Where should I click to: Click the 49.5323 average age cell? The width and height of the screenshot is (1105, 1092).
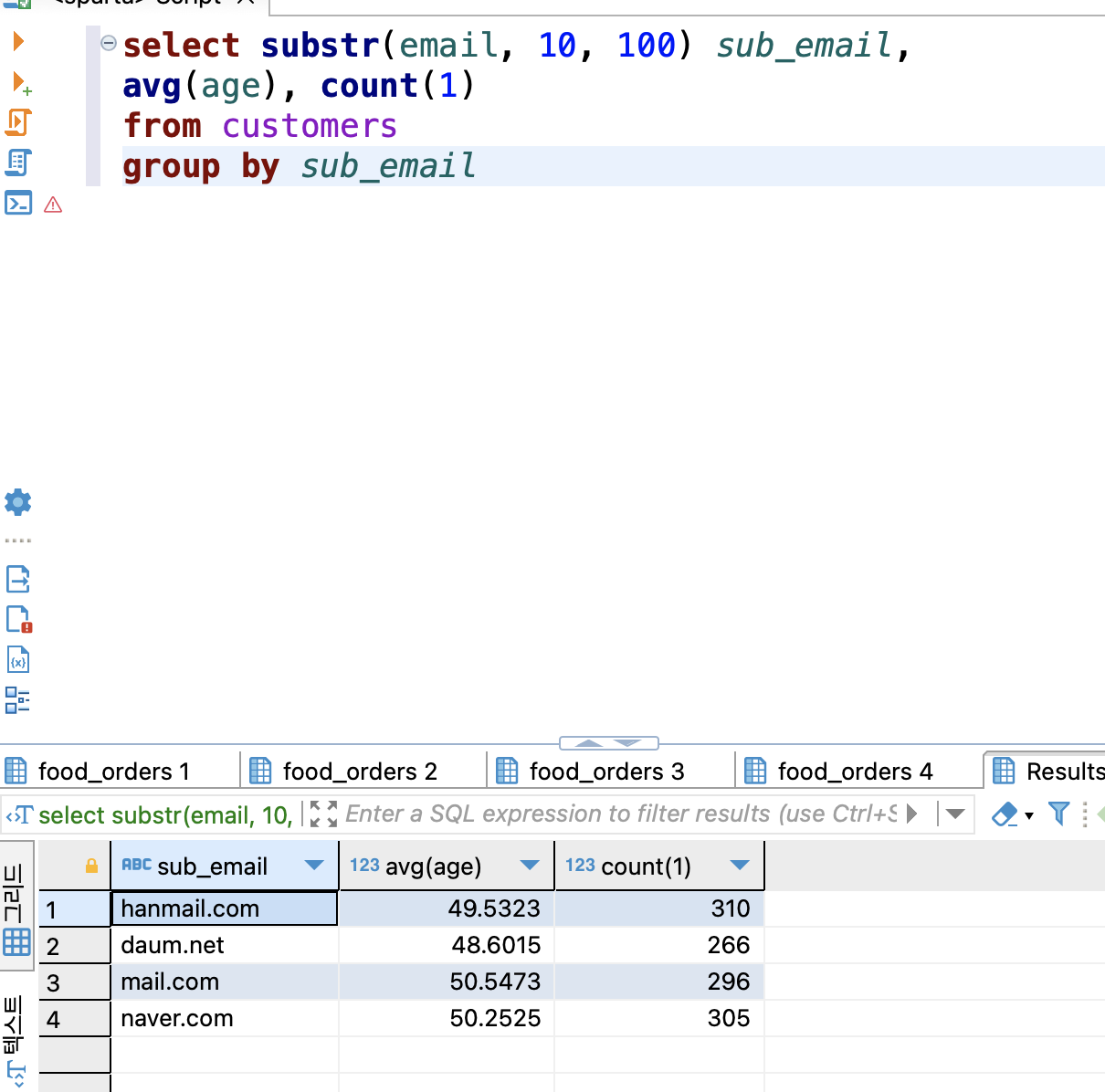447,908
